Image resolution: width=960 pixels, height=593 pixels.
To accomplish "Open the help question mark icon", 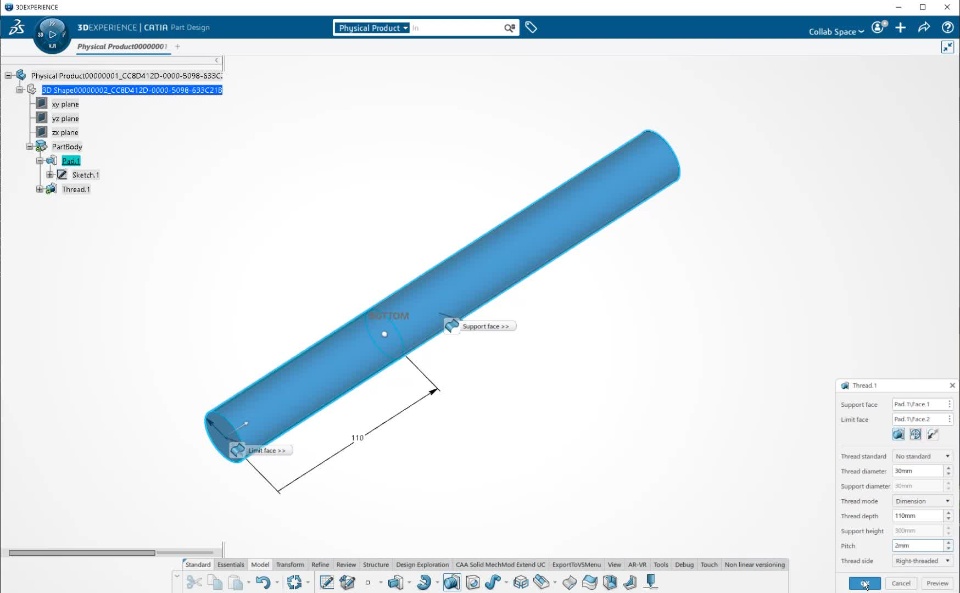I will 947,28.
